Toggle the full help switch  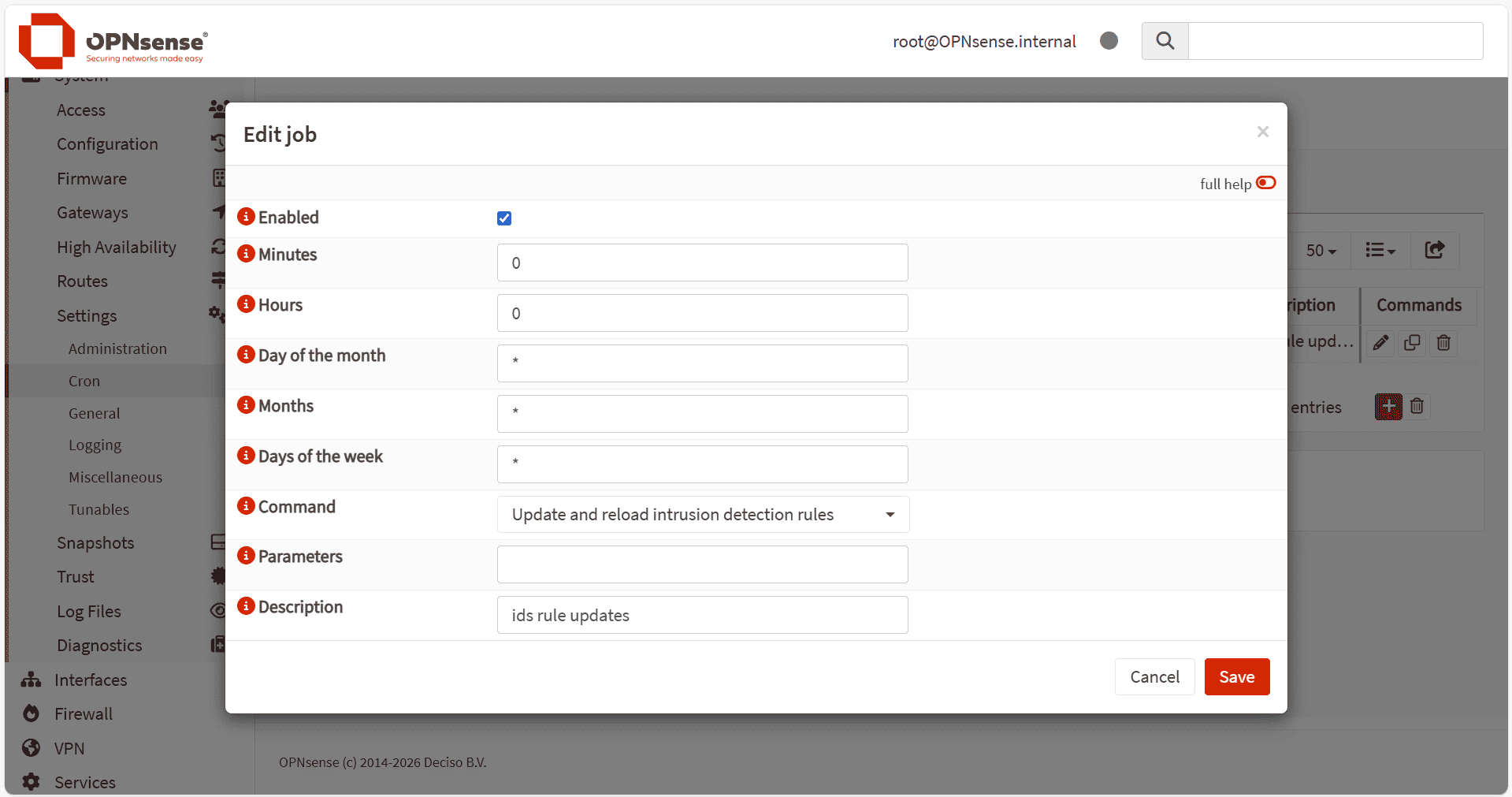coord(1265,183)
